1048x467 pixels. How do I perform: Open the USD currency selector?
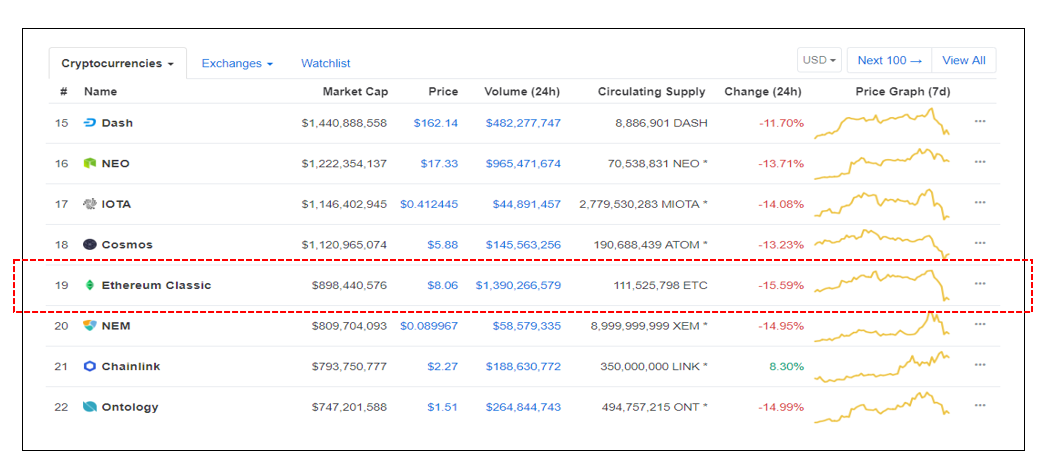(820, 60)
